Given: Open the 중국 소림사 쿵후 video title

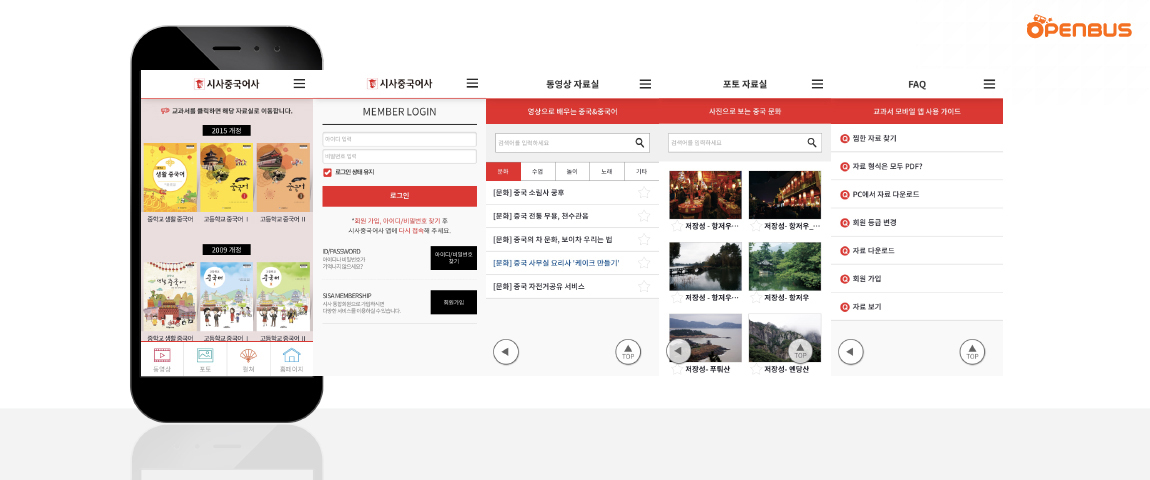Looking at the screenshot, I should (x=529, y=192).
